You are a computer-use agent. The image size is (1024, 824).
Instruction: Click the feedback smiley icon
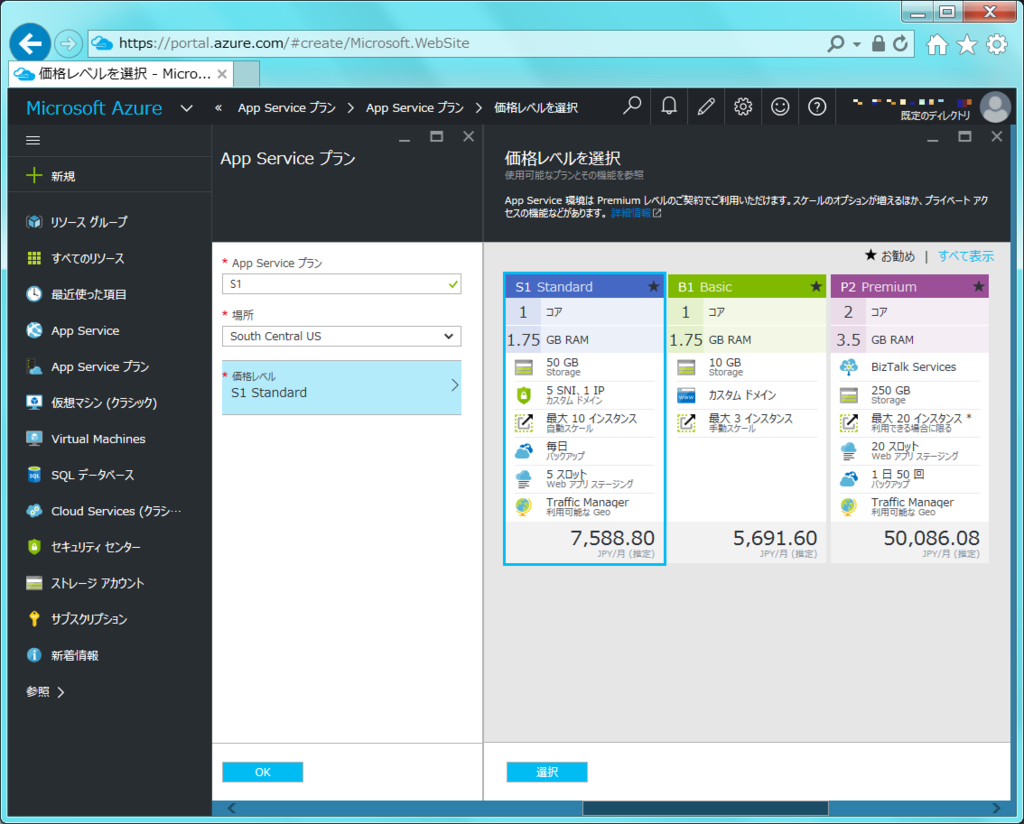(x=780, y=106)
